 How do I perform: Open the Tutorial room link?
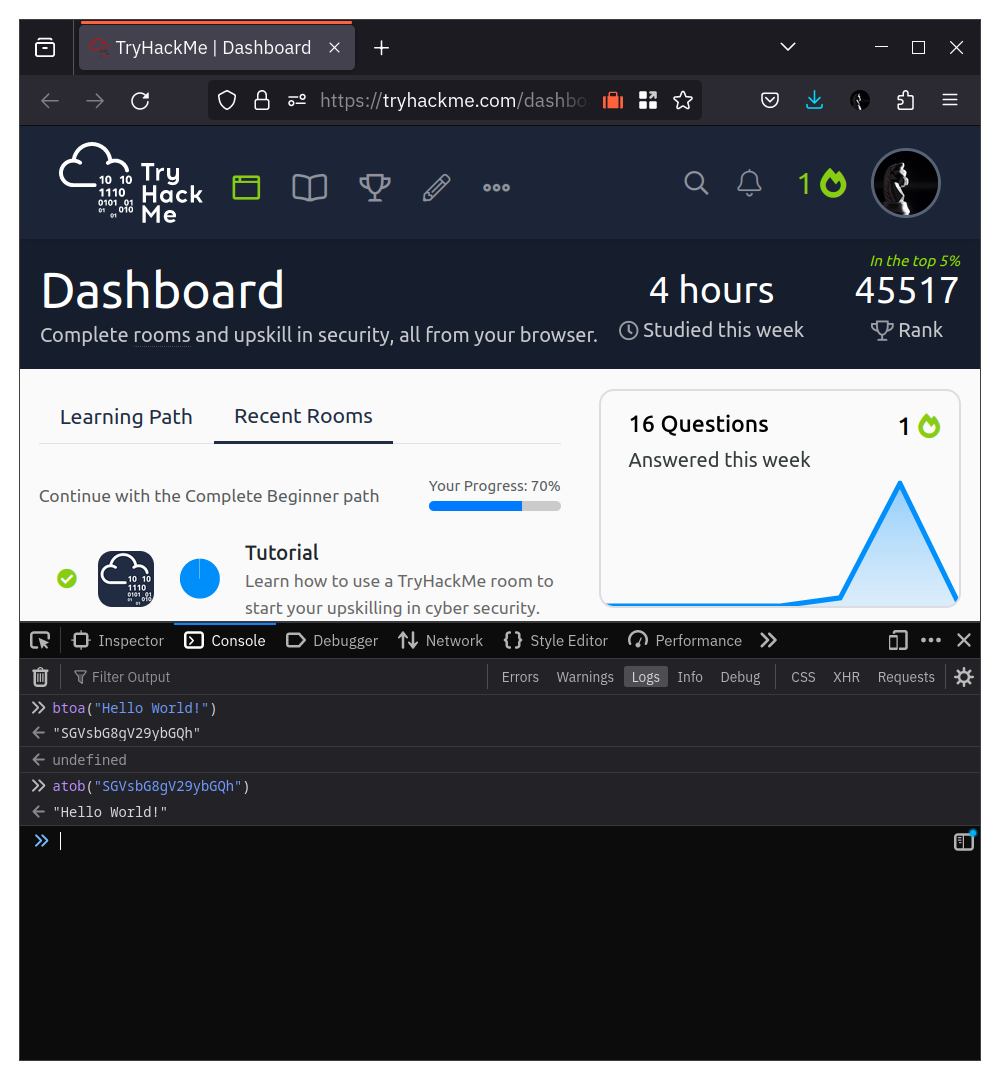click(282, 553)
